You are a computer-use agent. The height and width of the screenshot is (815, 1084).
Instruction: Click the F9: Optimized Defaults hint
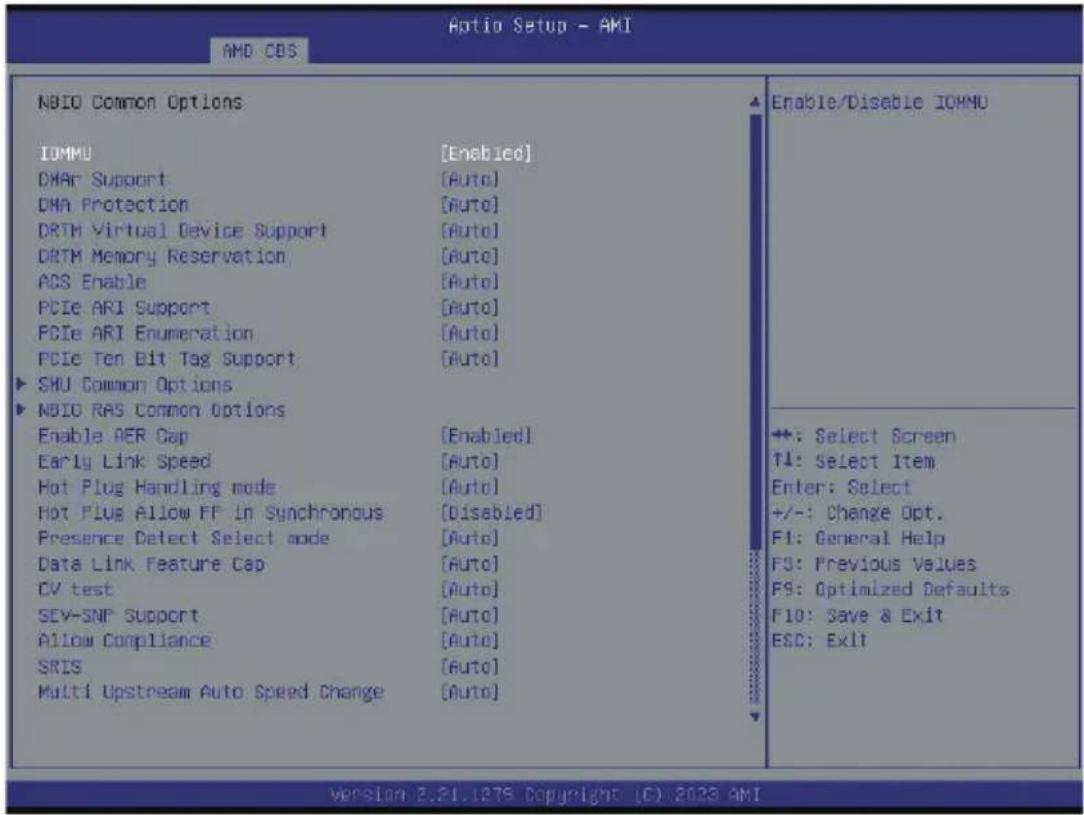coord(890,590)
